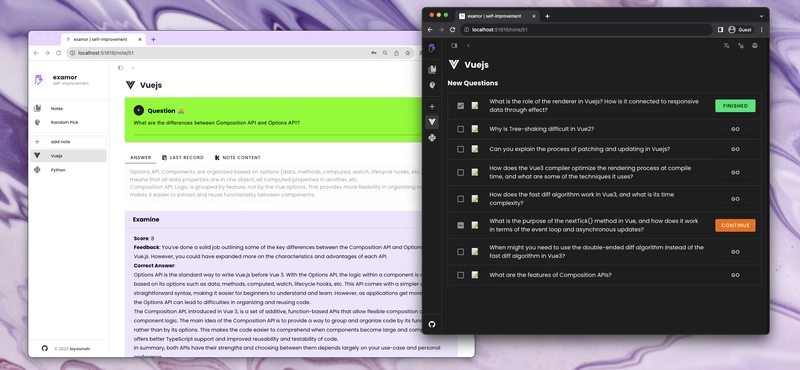Viewport: 800px width, 370px height.
Task: Toggle the sidebar panel icon in light window
Action: tap(120, 67)
